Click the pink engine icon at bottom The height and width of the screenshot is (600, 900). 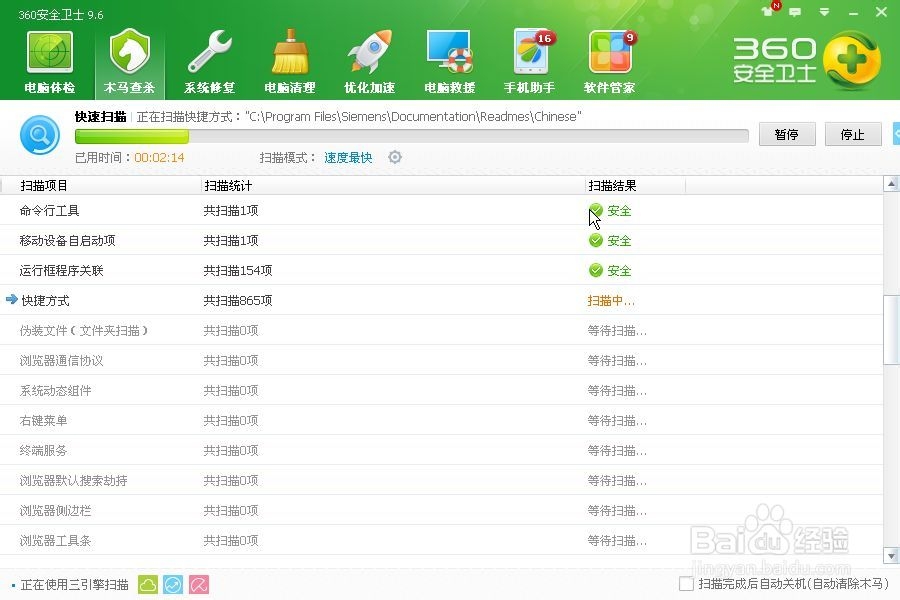pyautogui.click(x=199, y=584)
